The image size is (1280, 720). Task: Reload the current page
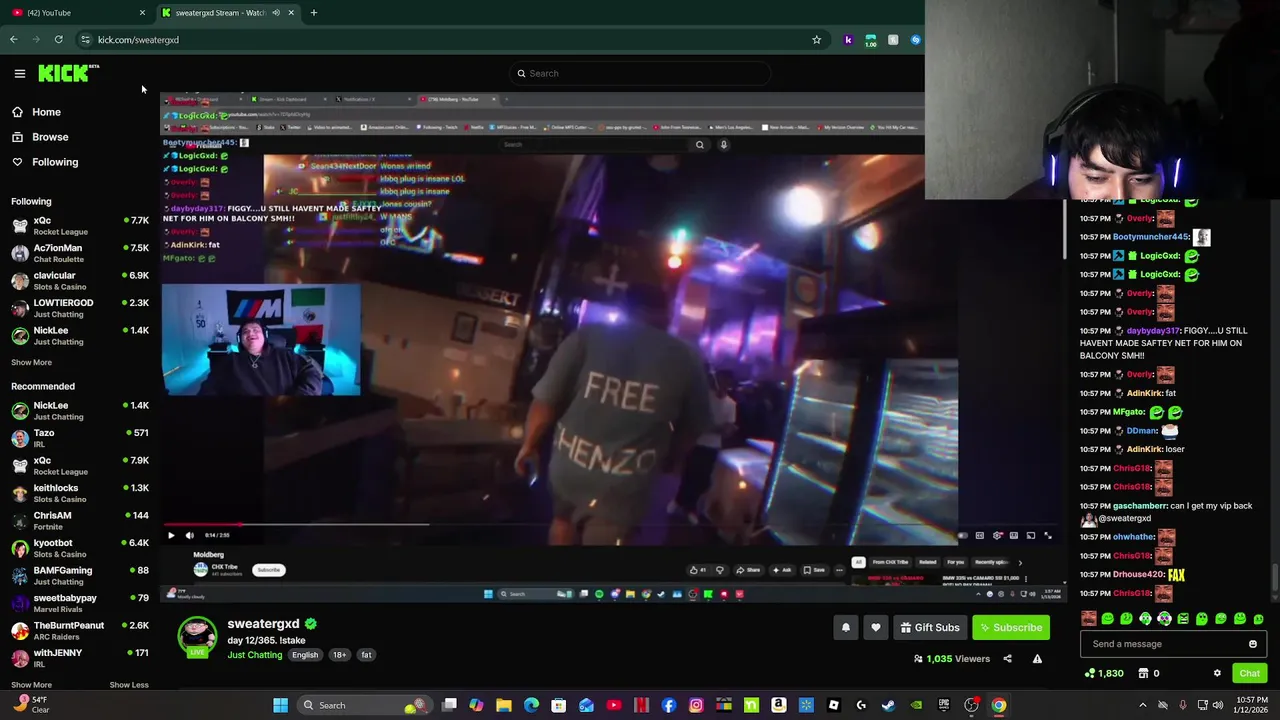(59, 40)
